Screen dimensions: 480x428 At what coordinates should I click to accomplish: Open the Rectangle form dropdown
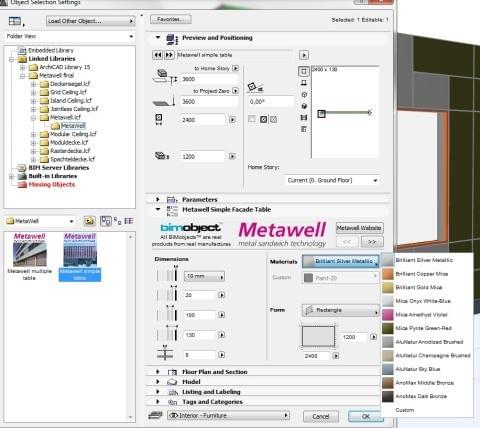tap(340, 310)
